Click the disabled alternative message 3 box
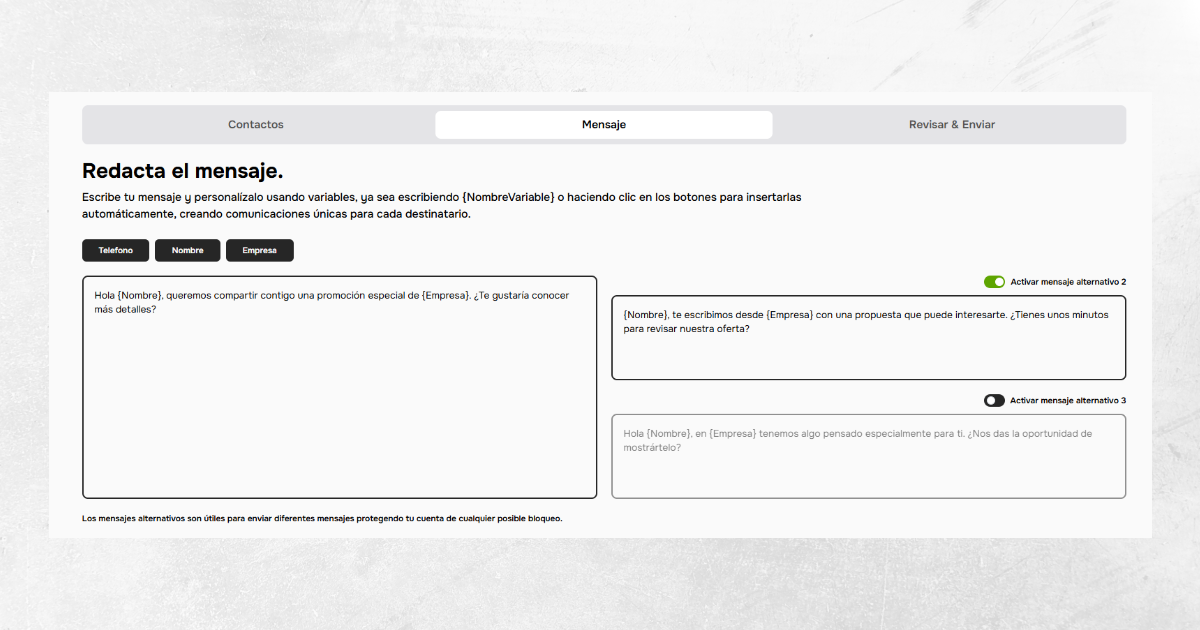Viewport: 1200px width, 630px height. click(x=868, y=470)
